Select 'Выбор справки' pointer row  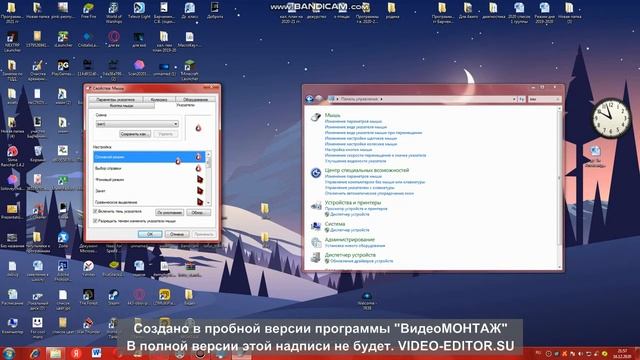pos(149,168)
